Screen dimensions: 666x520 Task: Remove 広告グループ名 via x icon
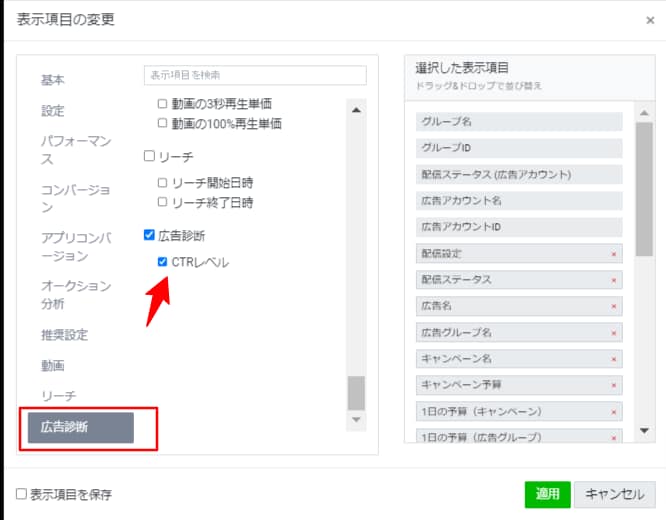(x=613, y=332)
